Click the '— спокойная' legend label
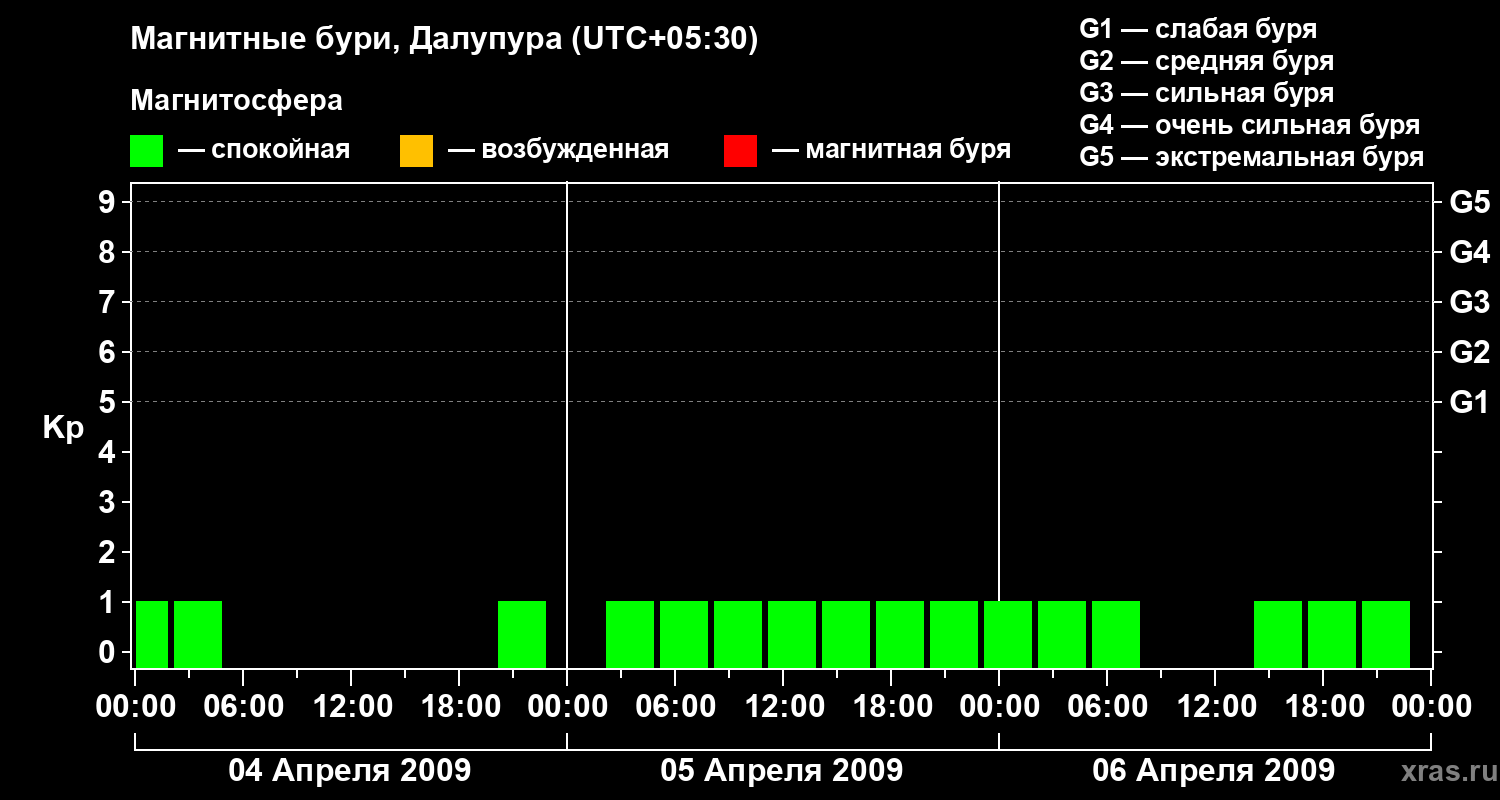Image resolution: width=1500 pixels, height=800 pixels. coord(264,150)
